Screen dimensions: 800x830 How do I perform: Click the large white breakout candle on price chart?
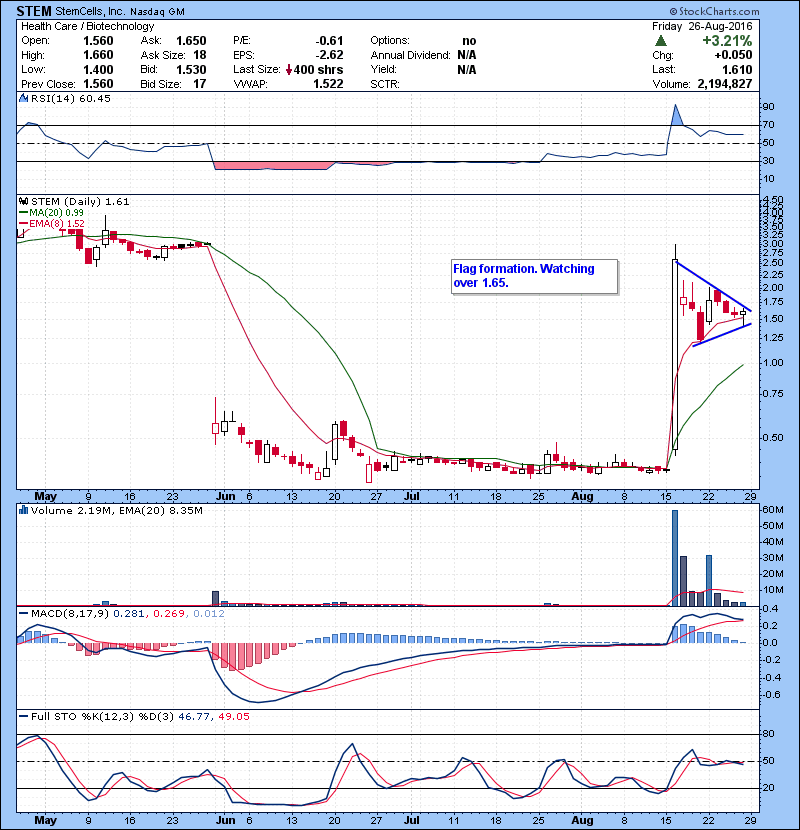675,355
